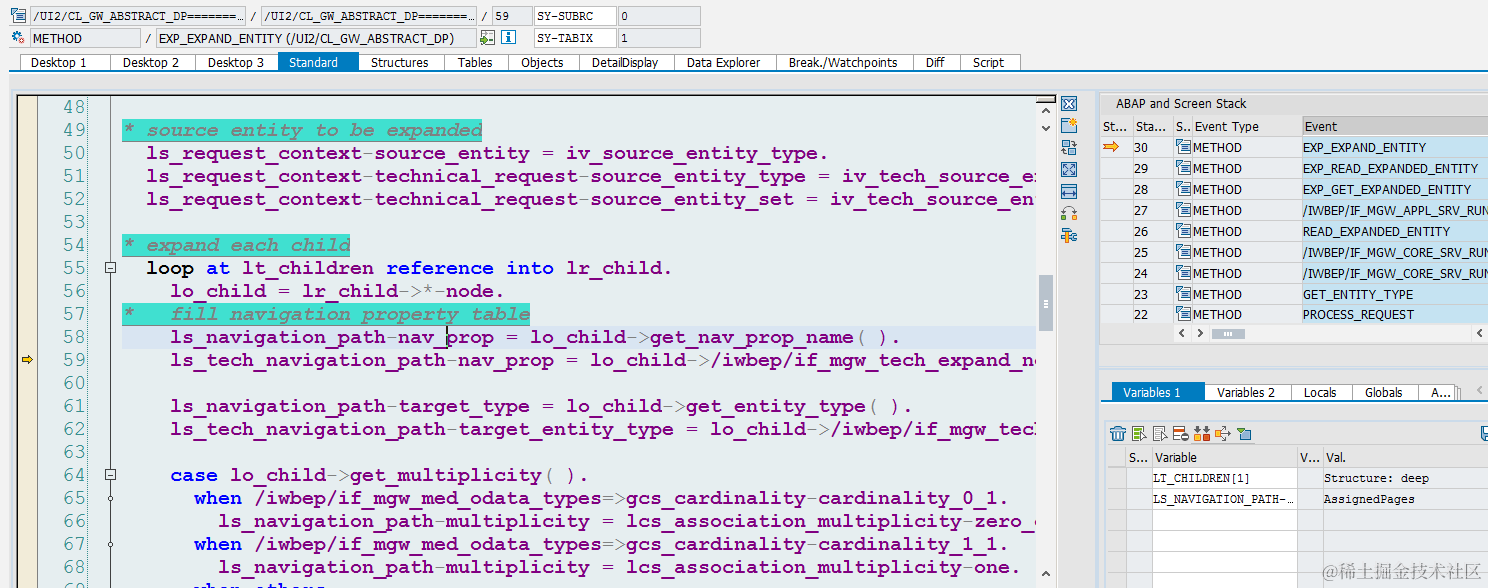
Task: Click the maximize horizontally double-arrow icon
Action: click(x=1069, y=192)
